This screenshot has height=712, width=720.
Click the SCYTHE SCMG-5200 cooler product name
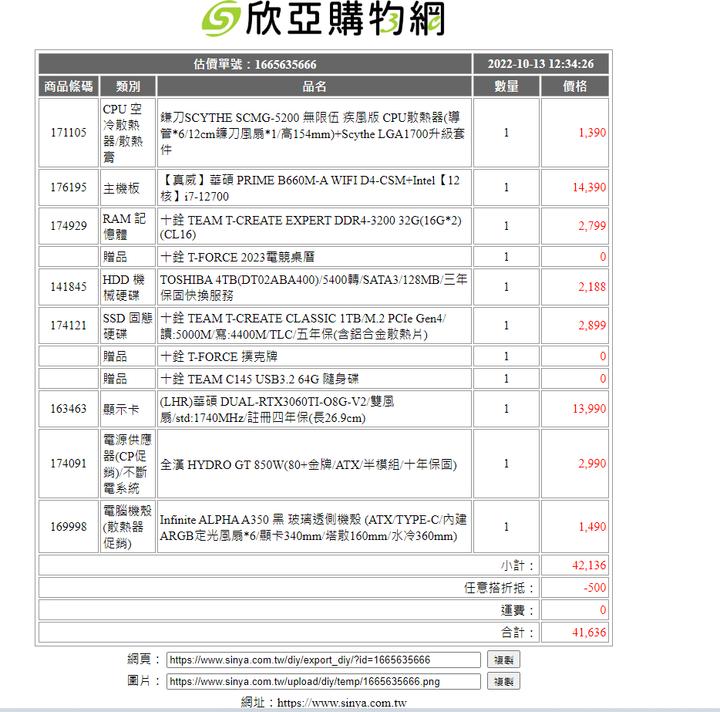tap(314, 133)
